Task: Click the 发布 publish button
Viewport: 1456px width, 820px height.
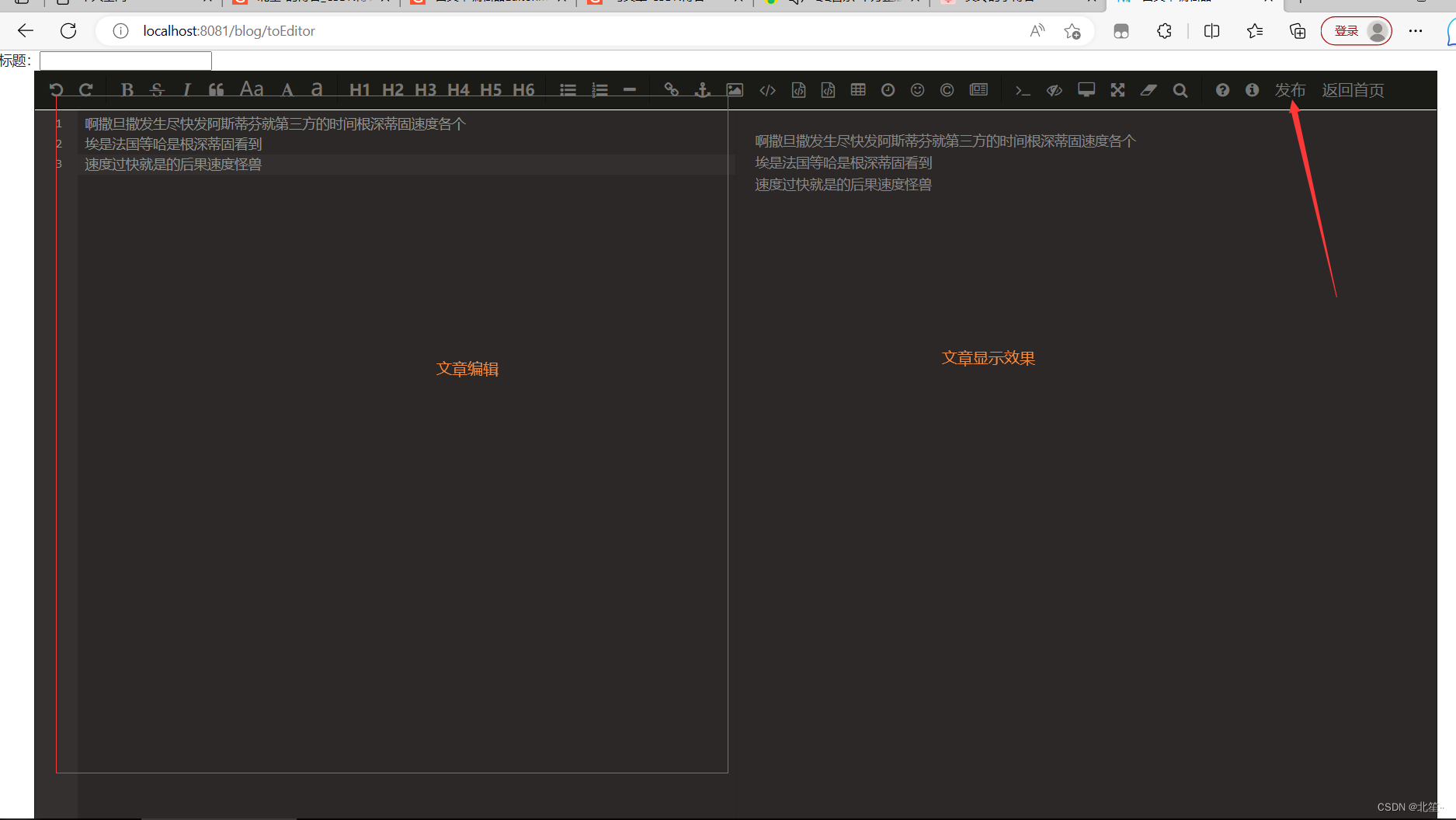Action: [1289, 89]
